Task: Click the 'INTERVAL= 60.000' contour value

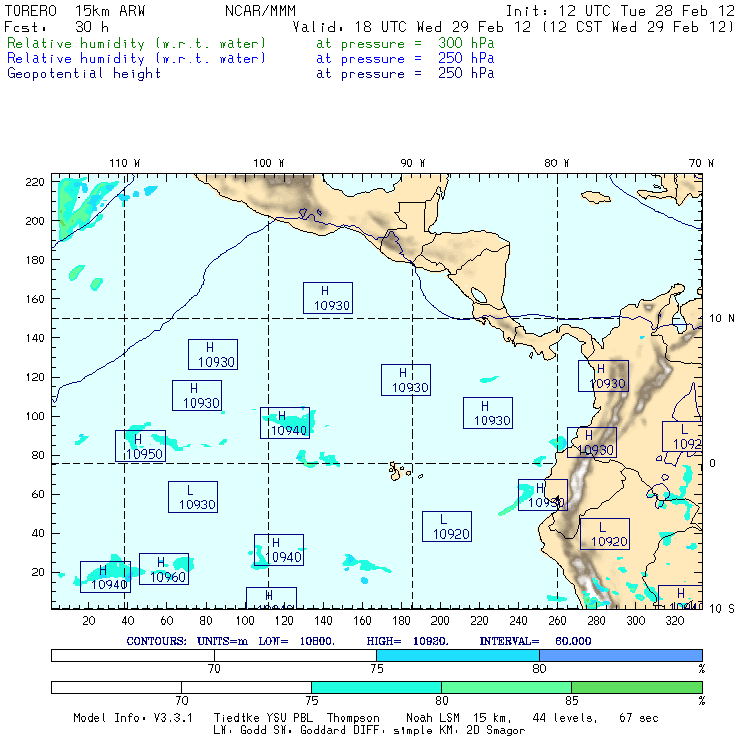Action: (535, 641)
